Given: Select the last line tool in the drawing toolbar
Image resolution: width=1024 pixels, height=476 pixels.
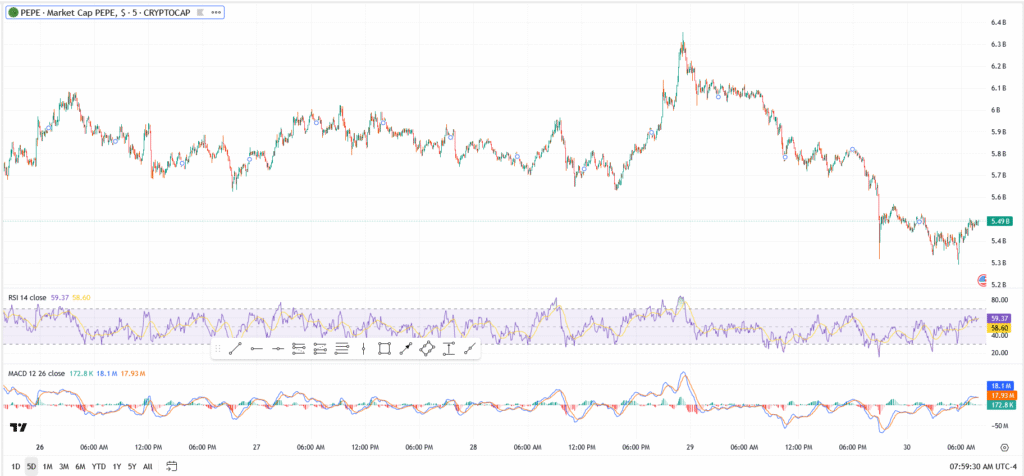Looking at the screenshot, I should (469, 349).
